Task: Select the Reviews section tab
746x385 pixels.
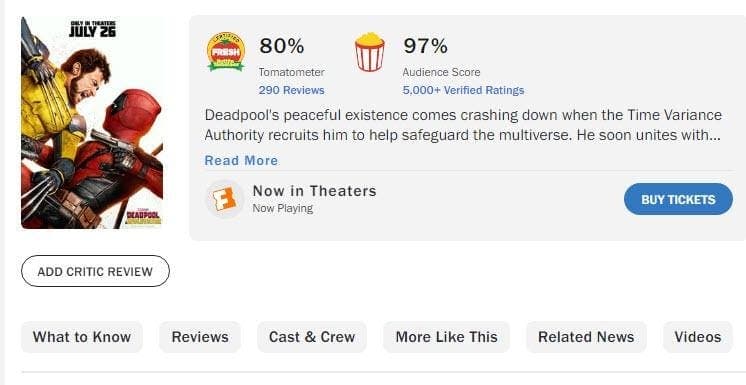Action: [200, 337]
